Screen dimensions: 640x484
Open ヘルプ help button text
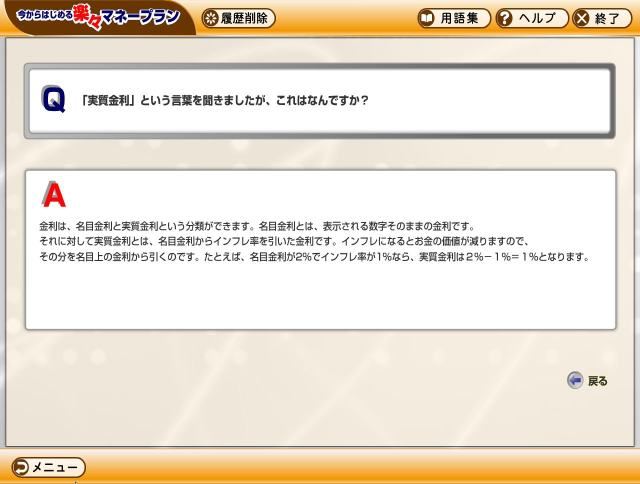537,18
